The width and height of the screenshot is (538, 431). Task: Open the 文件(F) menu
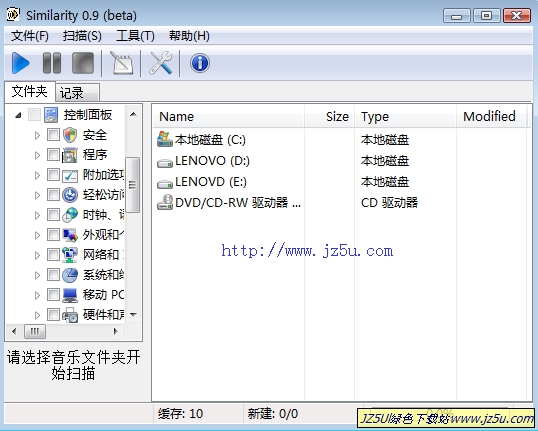(x=30, y=36)
